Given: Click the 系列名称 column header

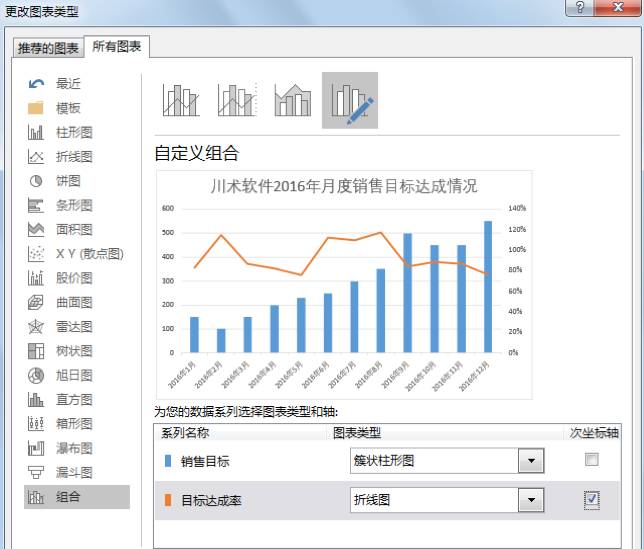Looking at the screenshot, I should pyautogui.click(x=185, y=433).
